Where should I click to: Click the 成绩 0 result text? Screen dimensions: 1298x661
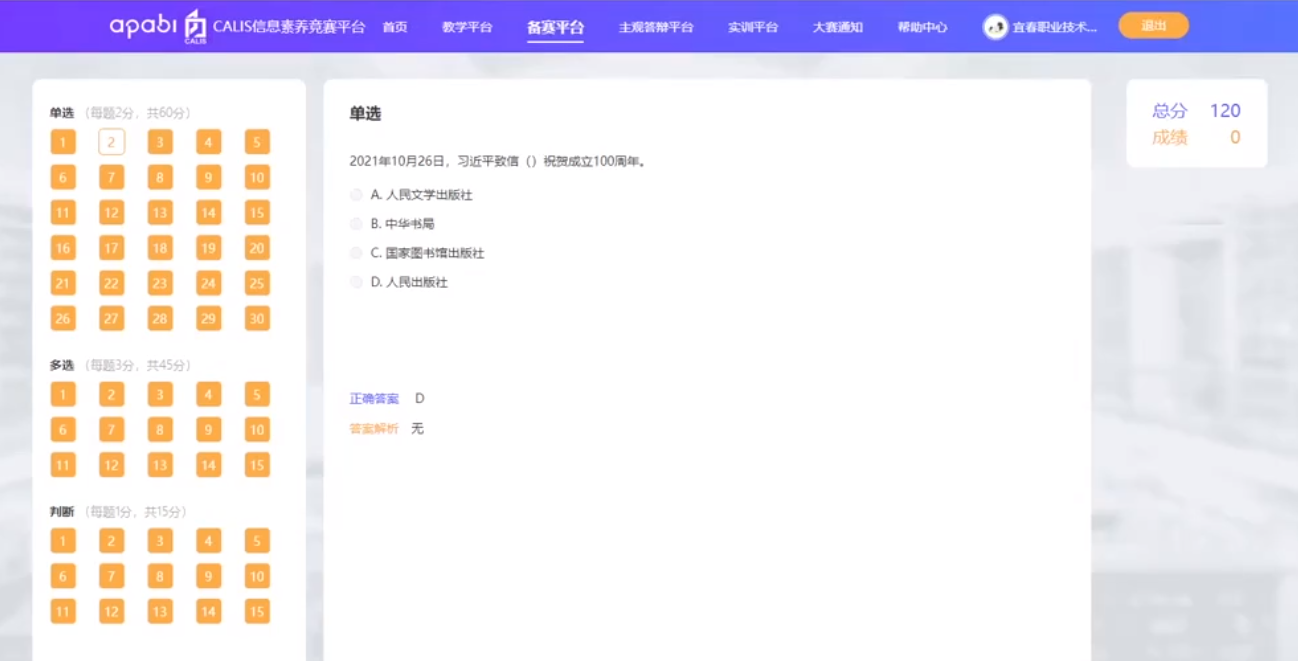pyautogui.click(x=1196, y=138)
